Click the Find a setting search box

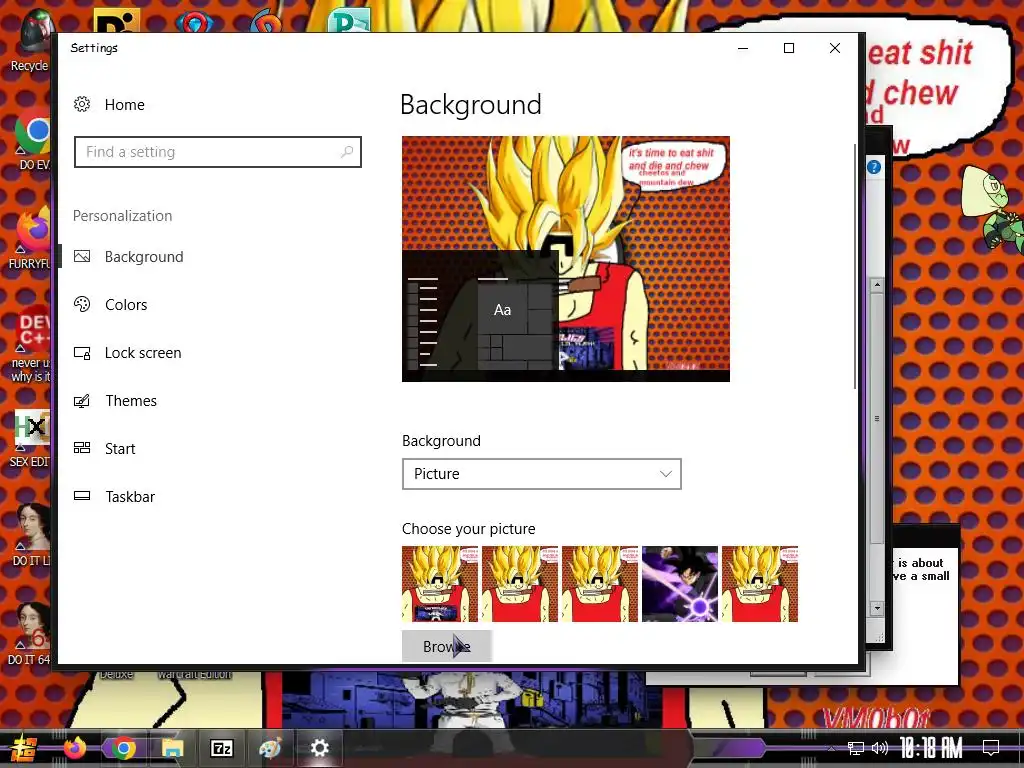click(x=217, y=152)
